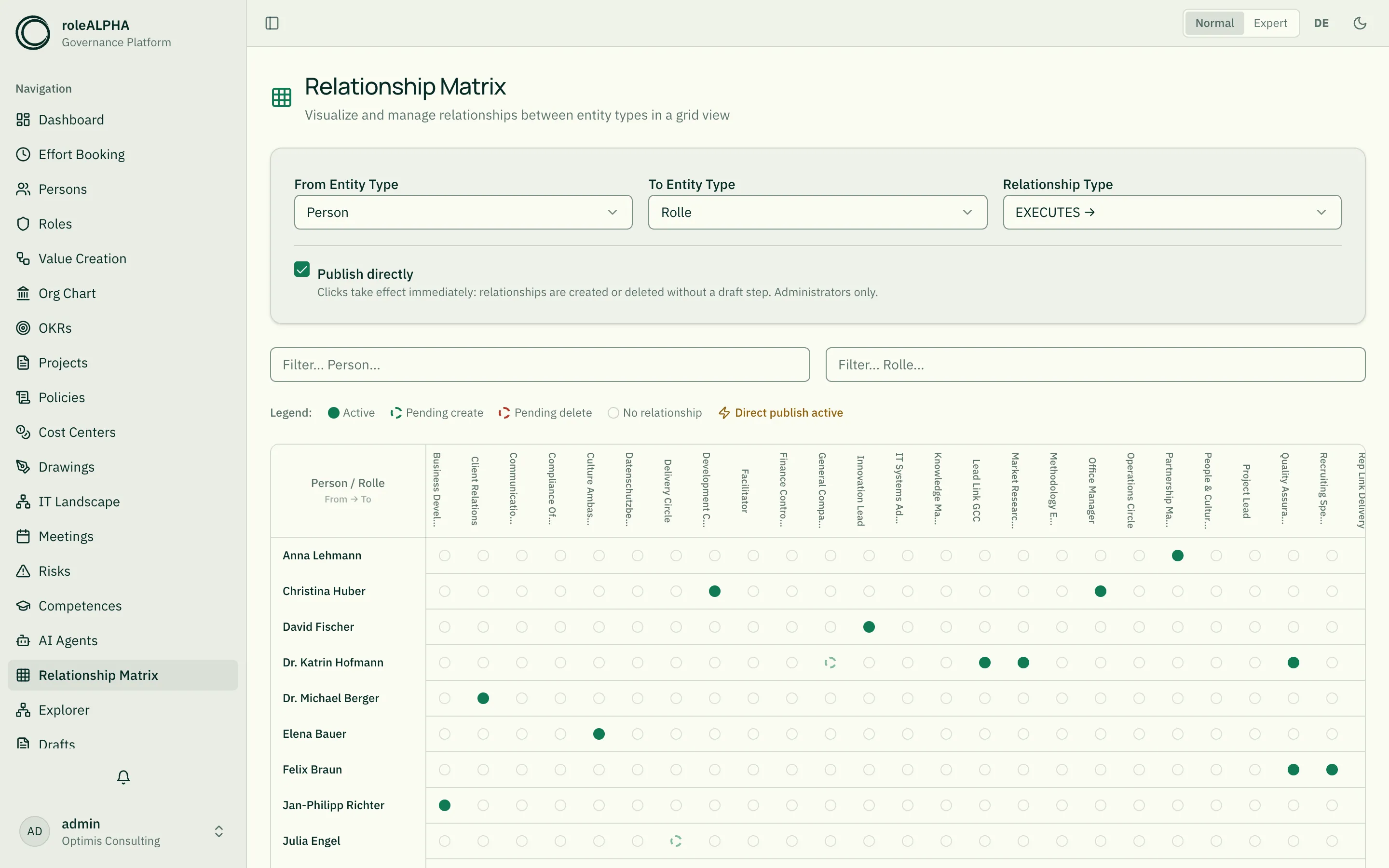
Task: Open notifications bell icon
Action: 123,777
